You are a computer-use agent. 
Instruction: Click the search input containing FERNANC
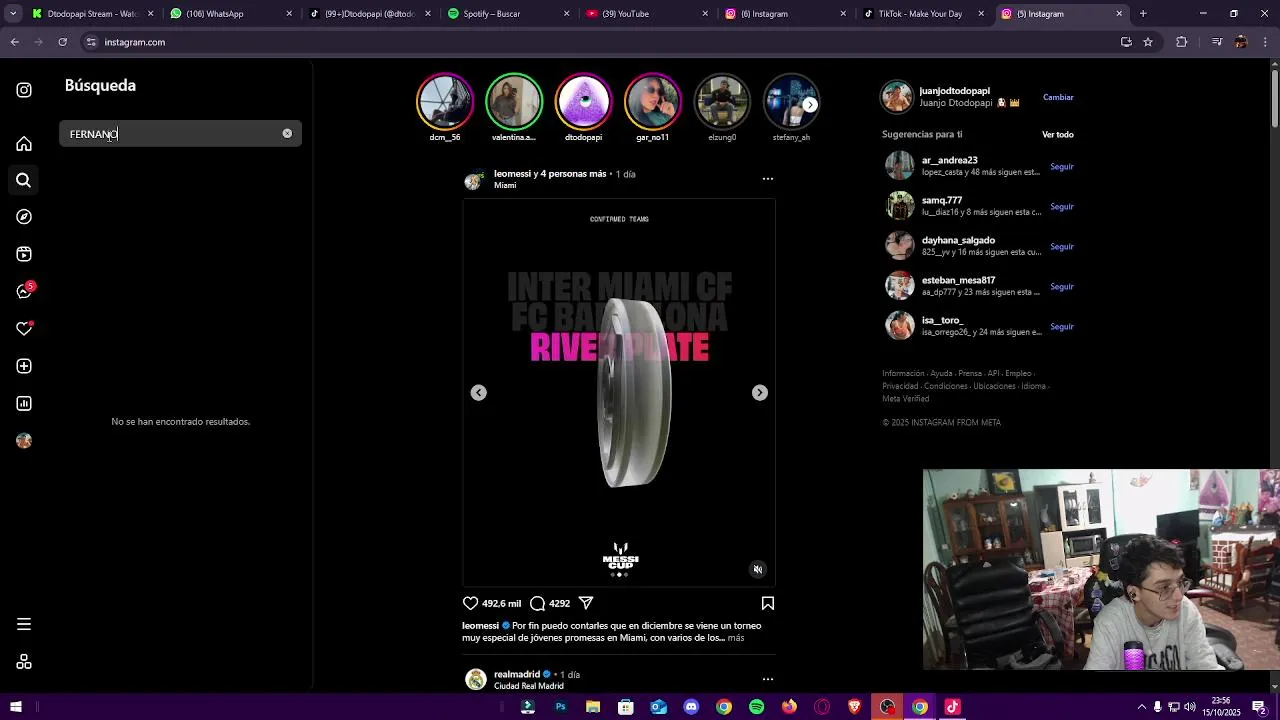coord(180,134)
